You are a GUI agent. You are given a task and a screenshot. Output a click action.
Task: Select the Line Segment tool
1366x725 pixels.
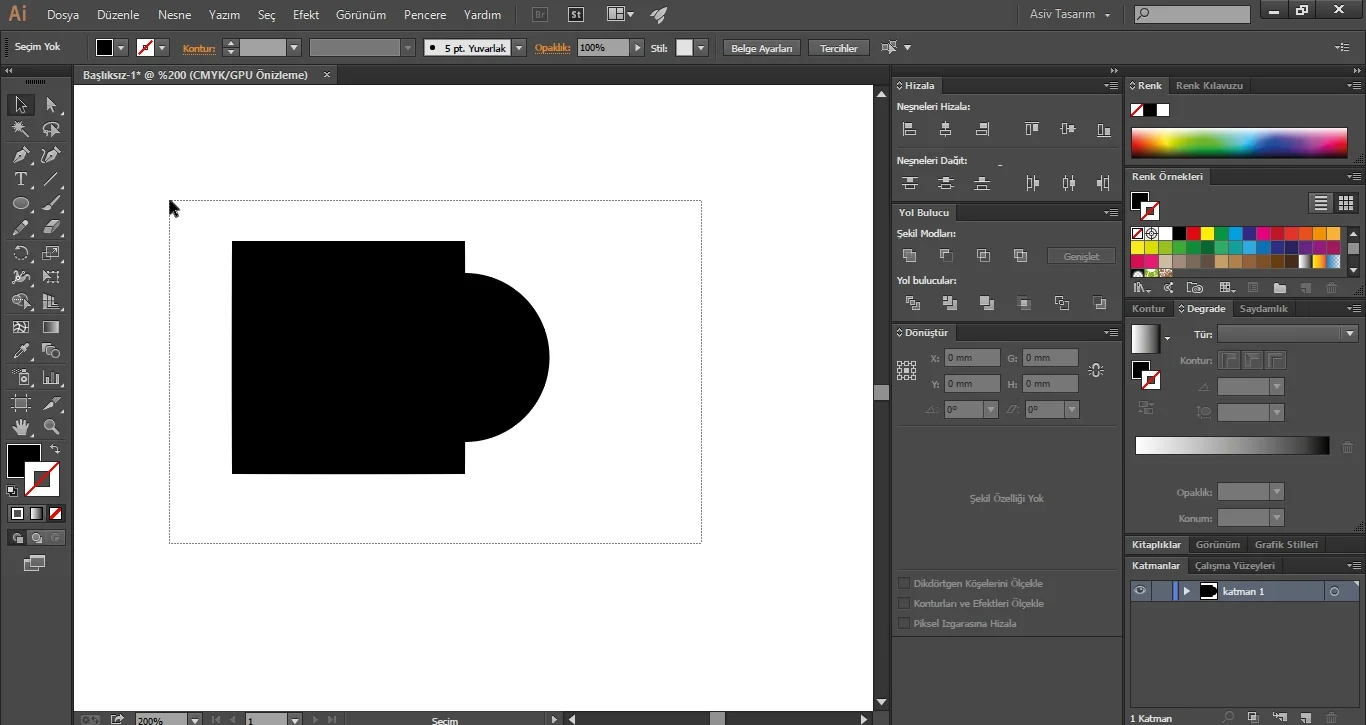tap(51, 180)
